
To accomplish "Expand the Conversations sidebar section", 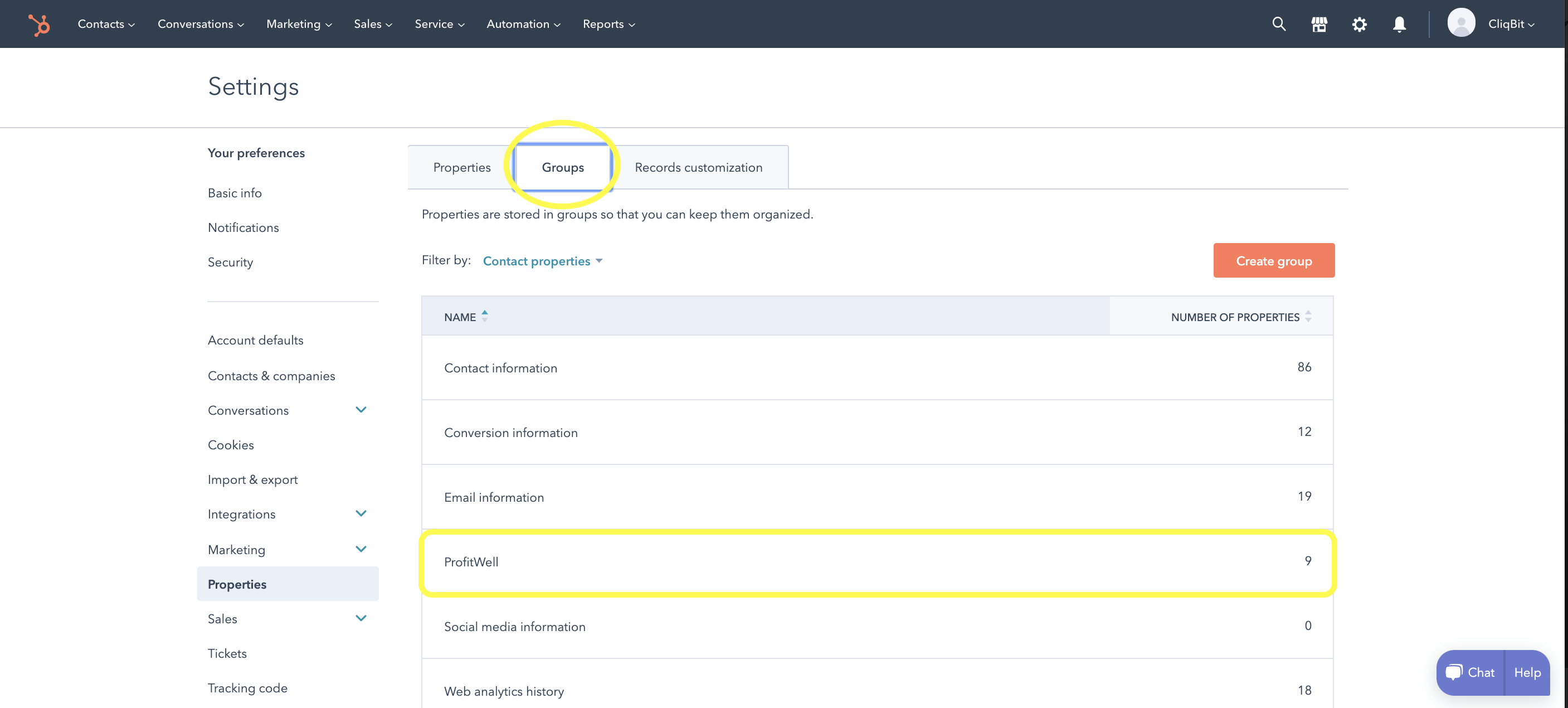I will click(x=361, y=410).
